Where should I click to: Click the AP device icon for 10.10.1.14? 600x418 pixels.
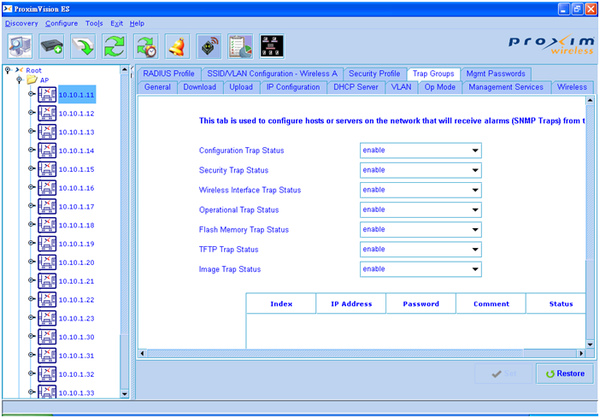pos(47,151)
